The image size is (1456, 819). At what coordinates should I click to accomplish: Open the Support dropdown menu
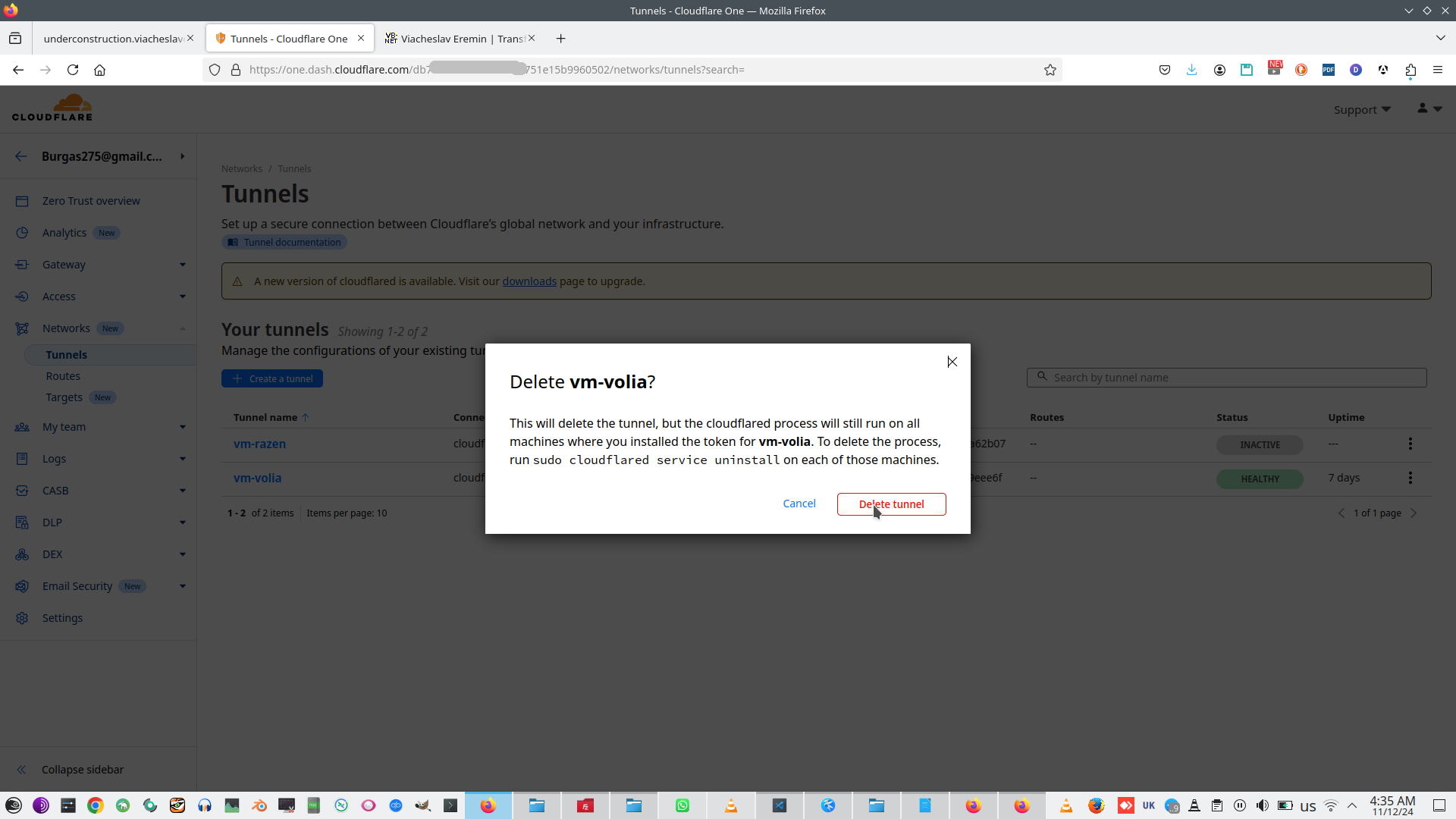pyautogui.click(x=1362, y=110)
